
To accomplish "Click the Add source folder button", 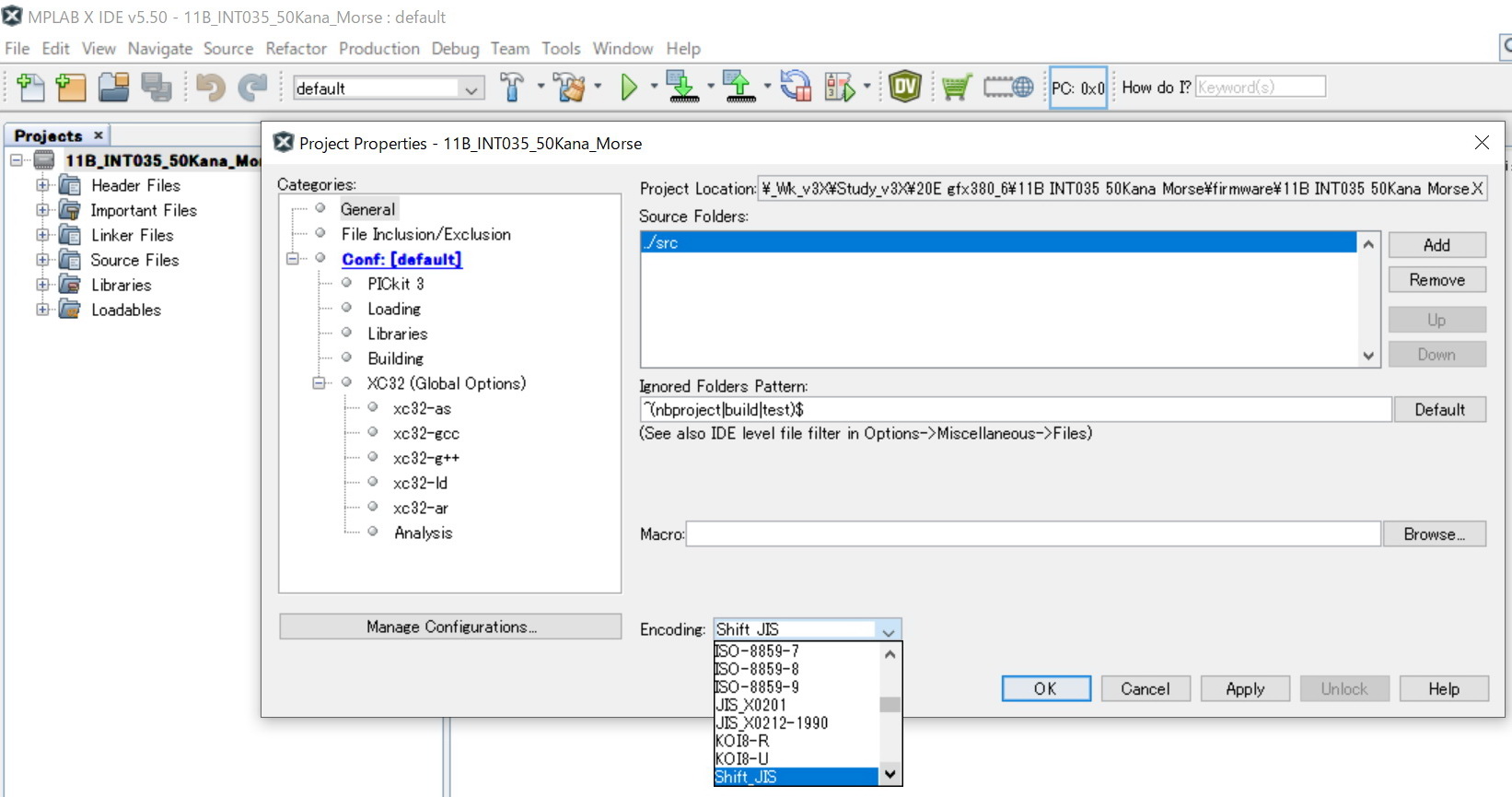I will pyautogui.click(x=1436, y=245).
